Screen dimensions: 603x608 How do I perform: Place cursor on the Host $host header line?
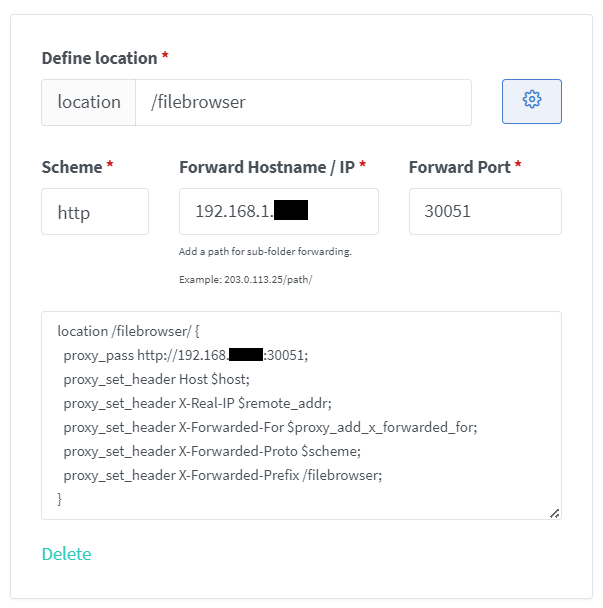(156, 379)
